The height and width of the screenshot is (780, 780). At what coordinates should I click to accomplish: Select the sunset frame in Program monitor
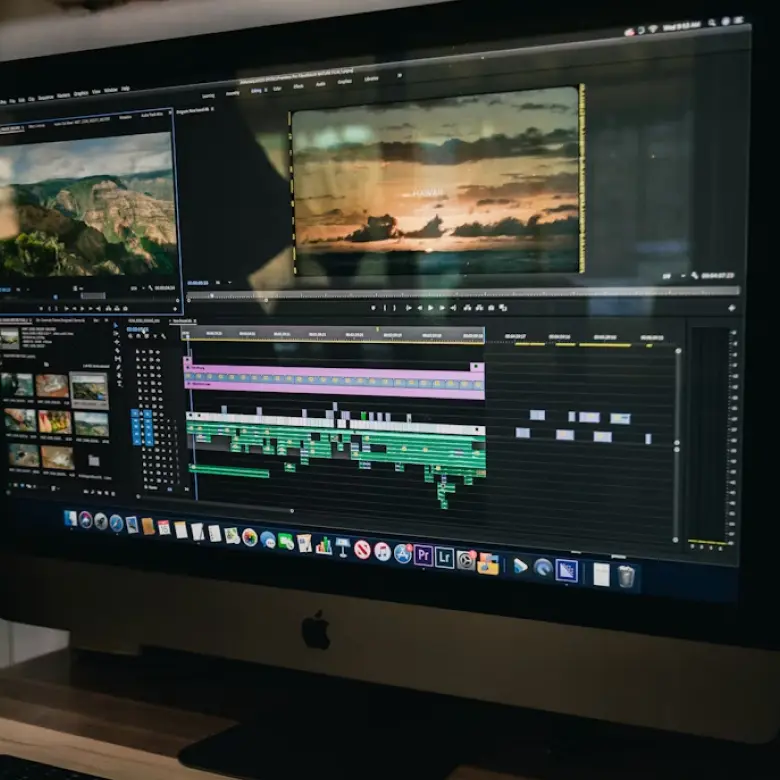(x=436, y=182)
